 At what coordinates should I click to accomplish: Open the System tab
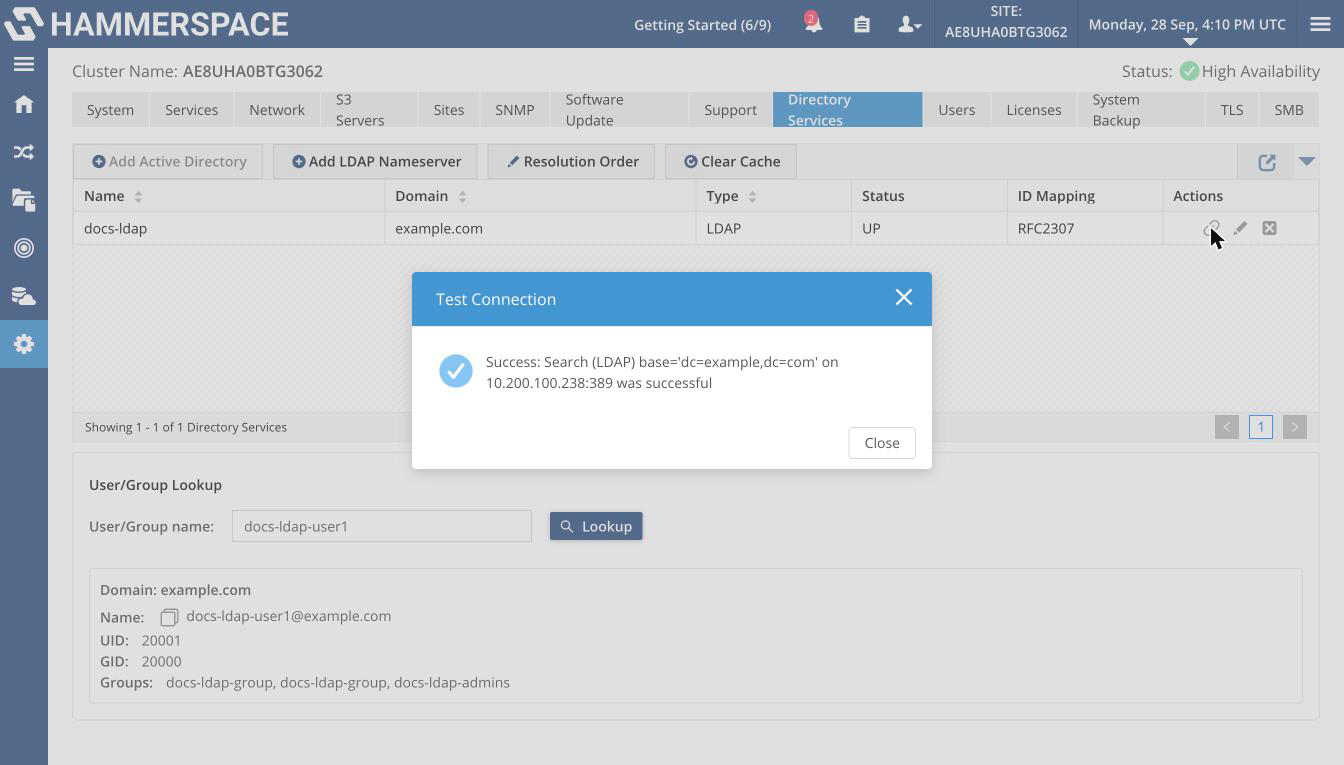pos(110,110)
